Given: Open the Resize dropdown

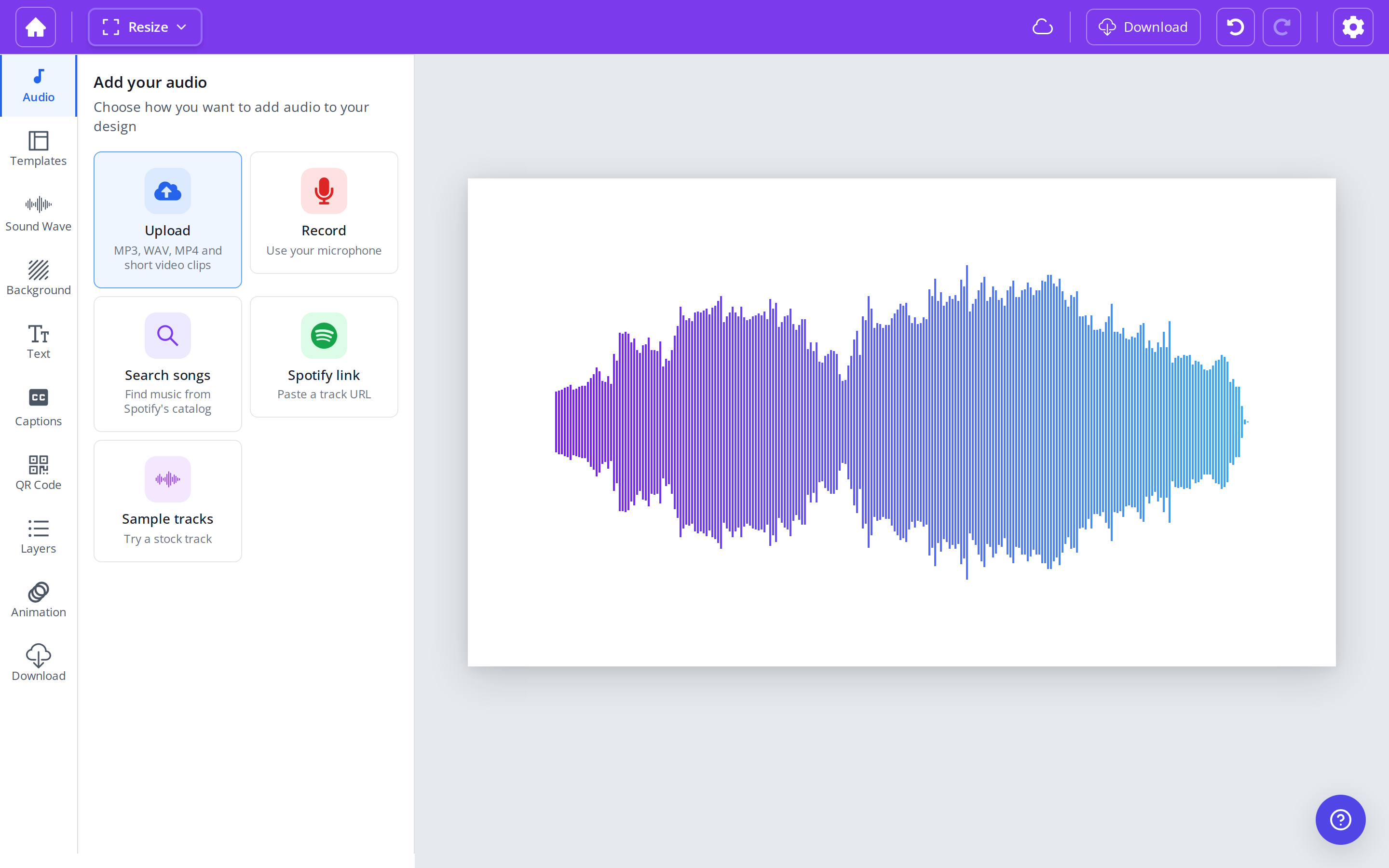Looking at the screenshot, I should pos(145,27).
